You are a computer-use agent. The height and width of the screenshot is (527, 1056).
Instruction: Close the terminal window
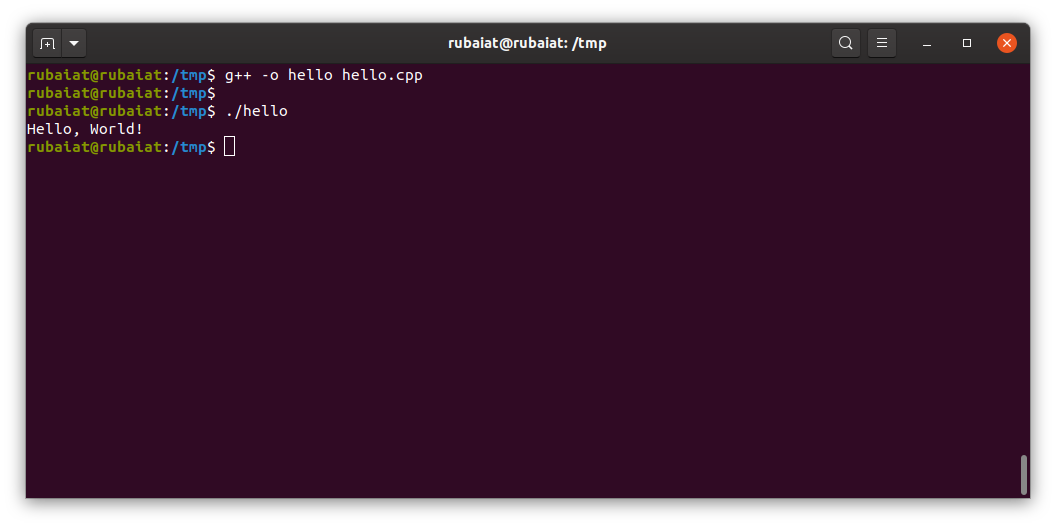(x=1007, y=43)
